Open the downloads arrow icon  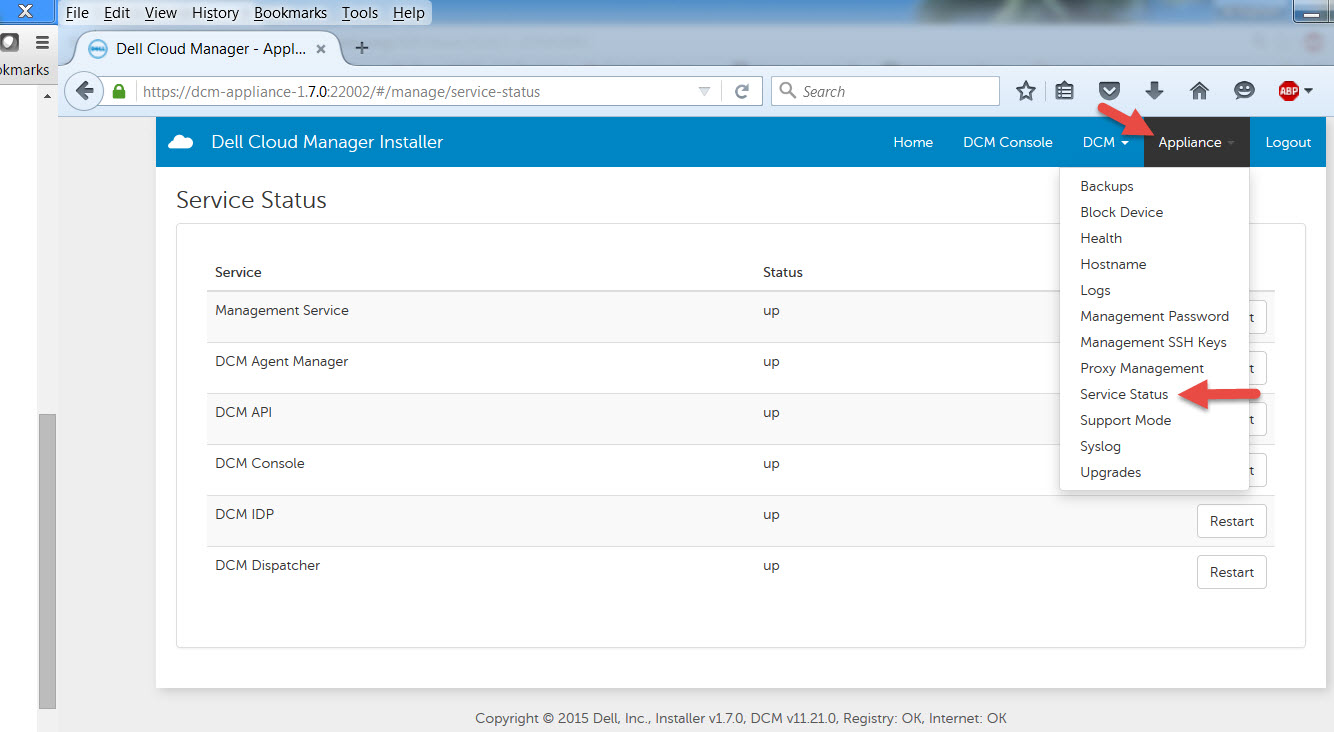click(x=1154, y=91)
